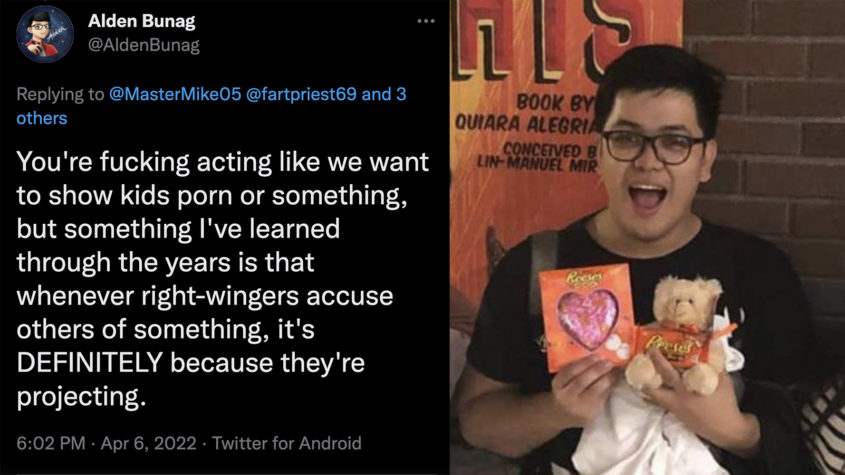This screenshot has width=845, height=475.
Task: Click the word "projecting." in the tweet
Action: (x=81, y=397)
